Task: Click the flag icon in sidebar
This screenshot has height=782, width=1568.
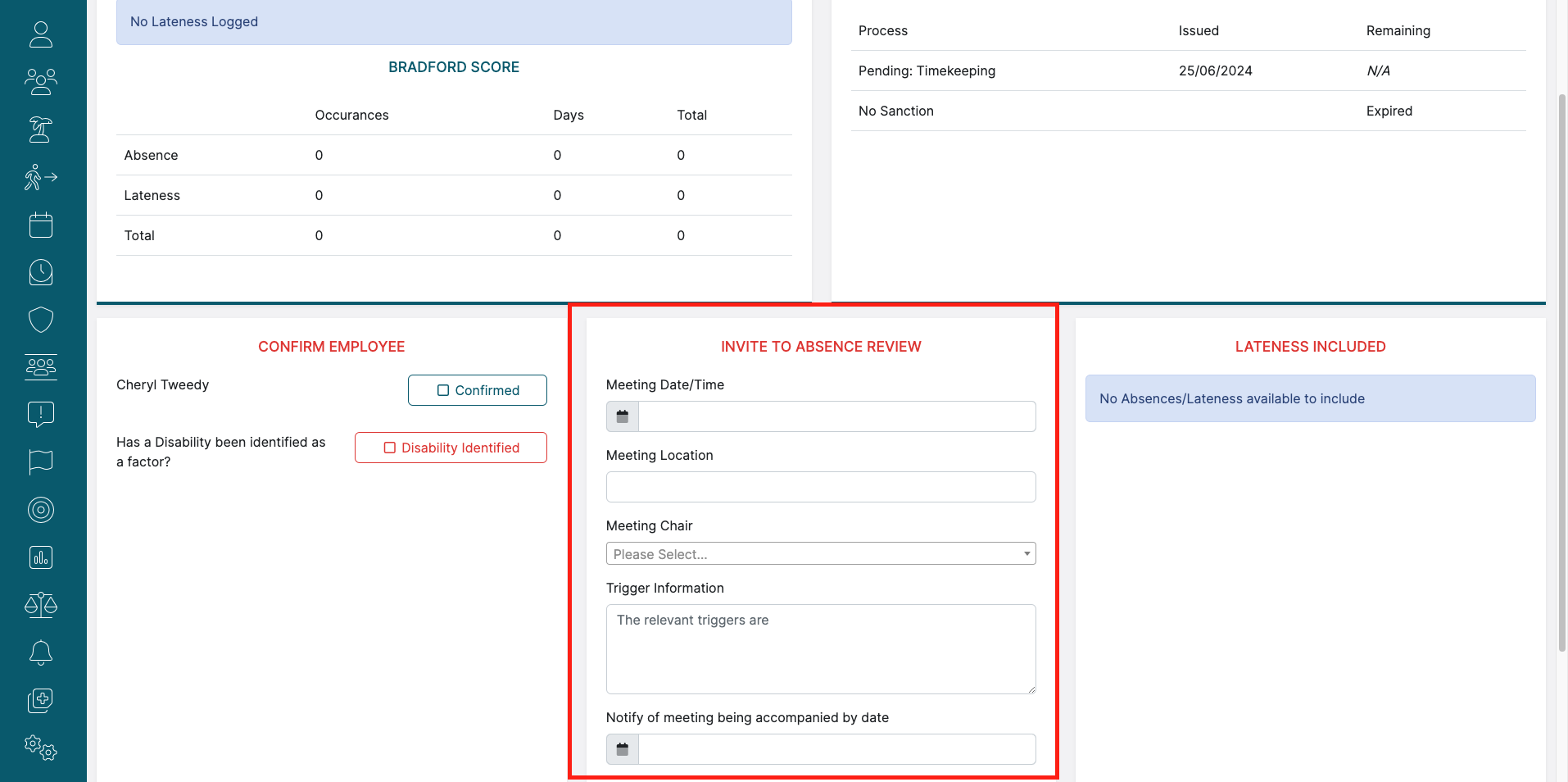Action: [41, 462]
